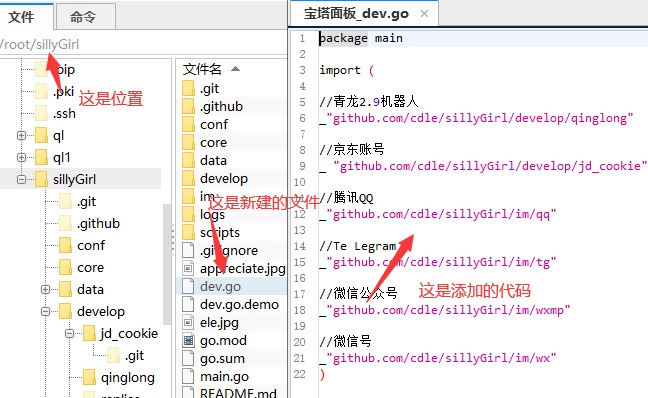
Task: Click the ql folder icon in tree
Action: 41,135
